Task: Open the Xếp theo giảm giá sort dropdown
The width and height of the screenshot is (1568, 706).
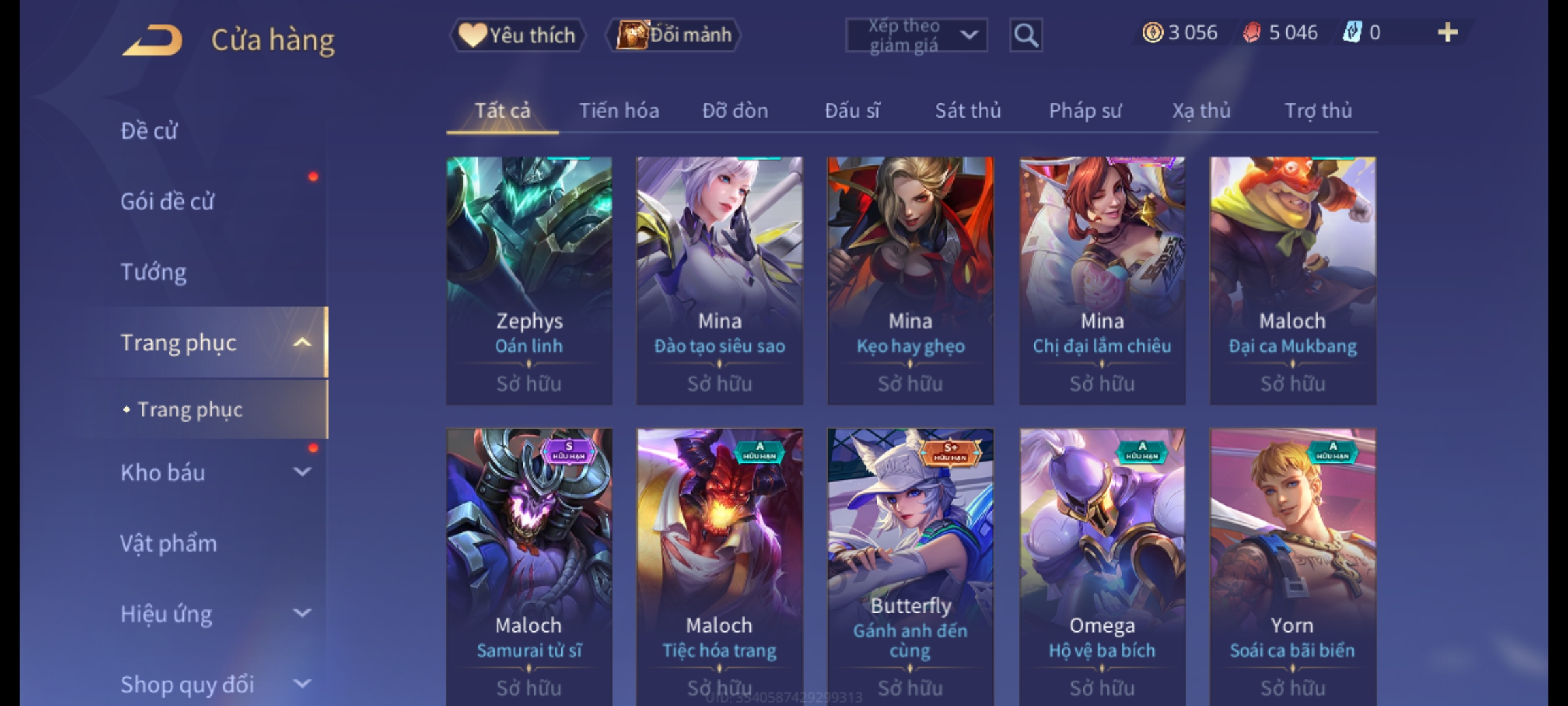Action: [x=916, y=35]
